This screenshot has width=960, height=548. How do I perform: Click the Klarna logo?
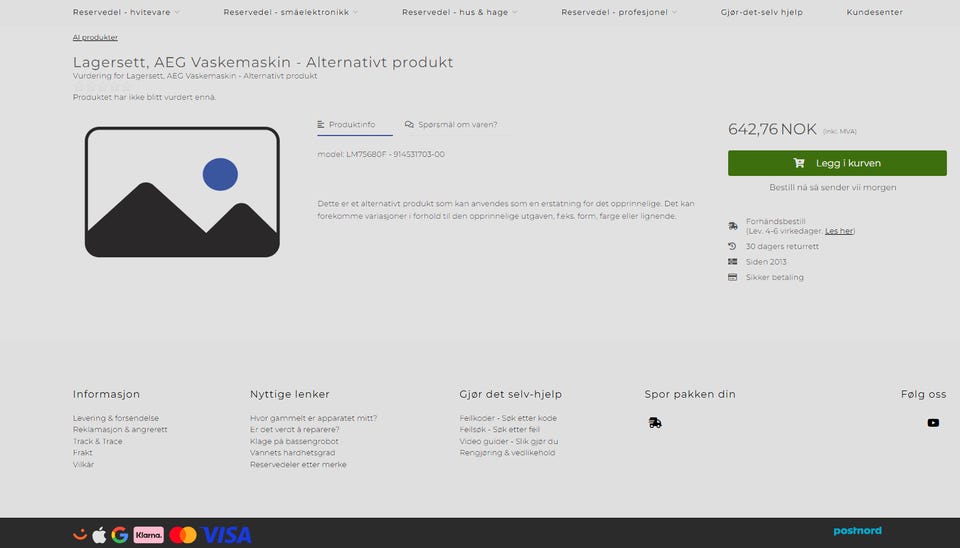tap(149, 535)
